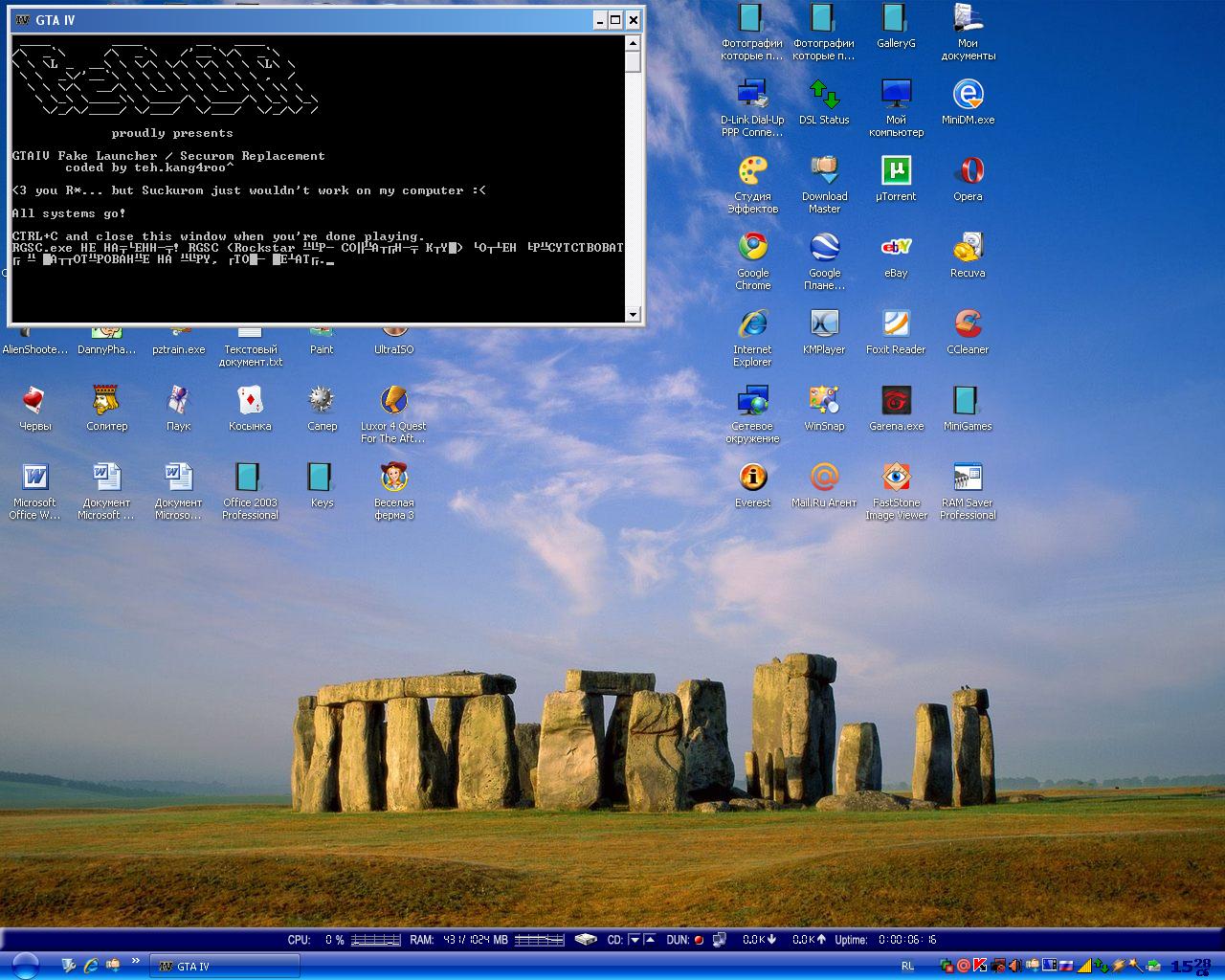Open Мой компьютер desktop icon
Screen dimensions: 1225x980
896,108
